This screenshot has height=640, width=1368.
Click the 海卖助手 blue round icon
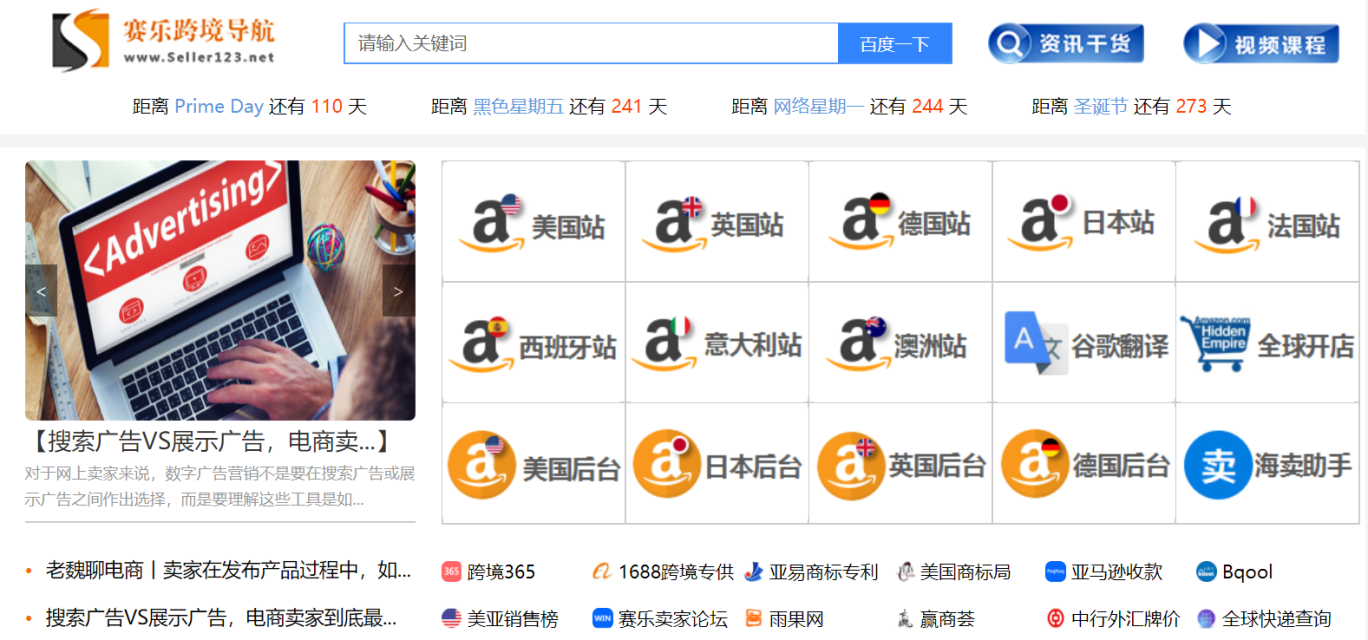1217,465
